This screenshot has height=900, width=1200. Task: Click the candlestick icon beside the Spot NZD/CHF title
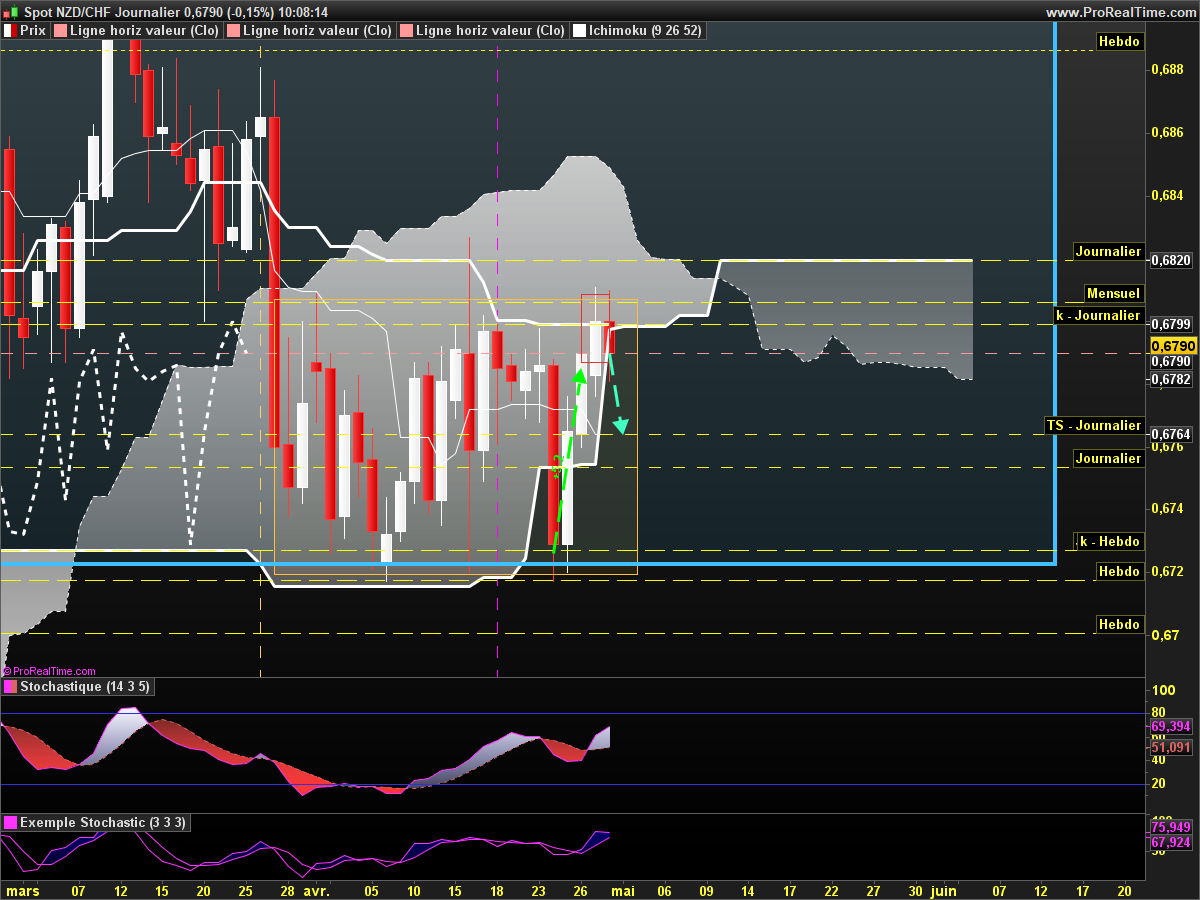point(11,12)
